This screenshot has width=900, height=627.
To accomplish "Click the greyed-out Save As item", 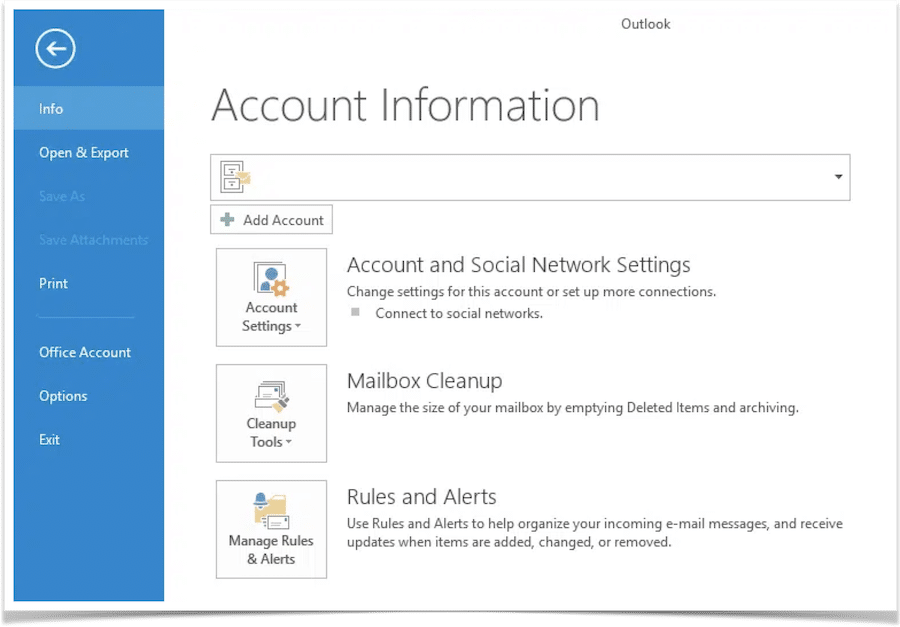I will point(62,197).
